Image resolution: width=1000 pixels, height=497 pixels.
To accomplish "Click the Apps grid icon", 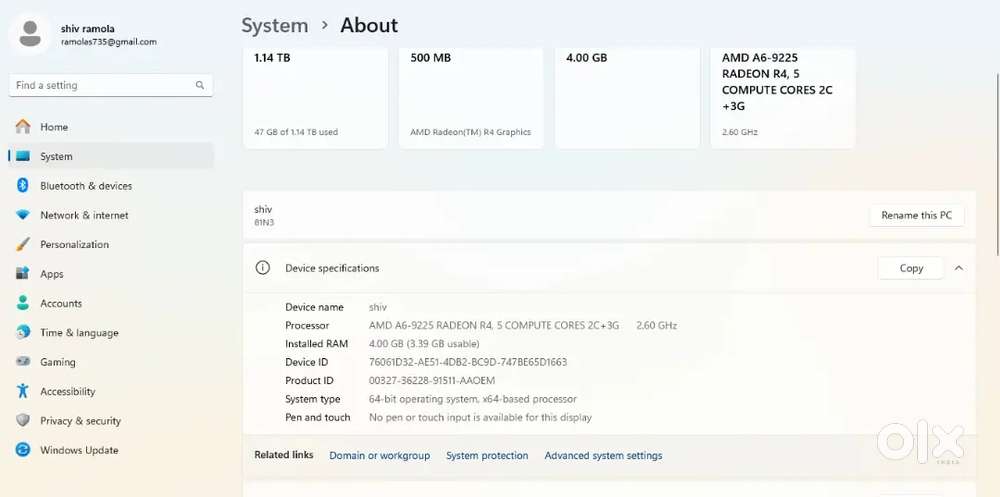I will point(23,274).
